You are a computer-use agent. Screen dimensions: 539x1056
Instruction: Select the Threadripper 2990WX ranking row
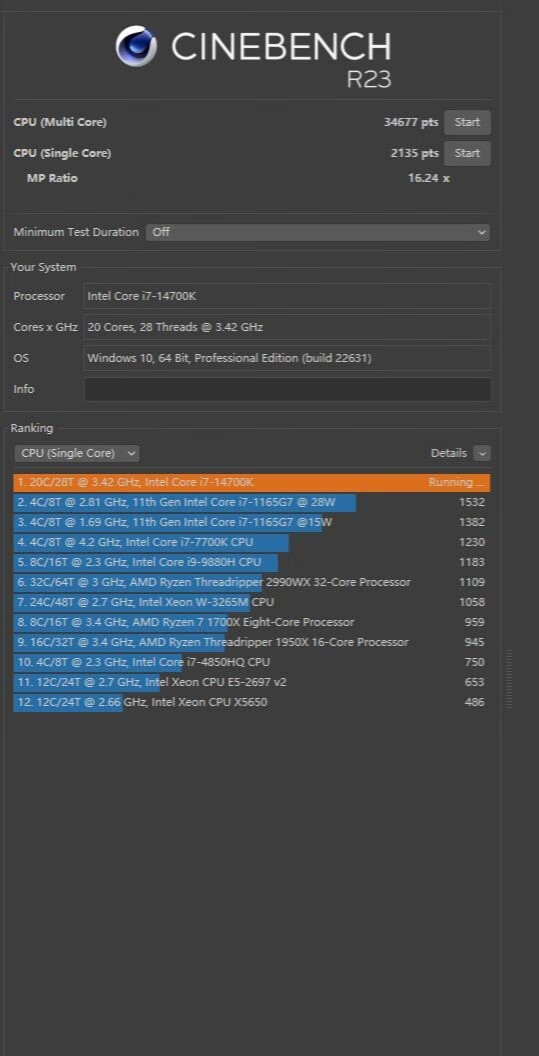[251, 583]
